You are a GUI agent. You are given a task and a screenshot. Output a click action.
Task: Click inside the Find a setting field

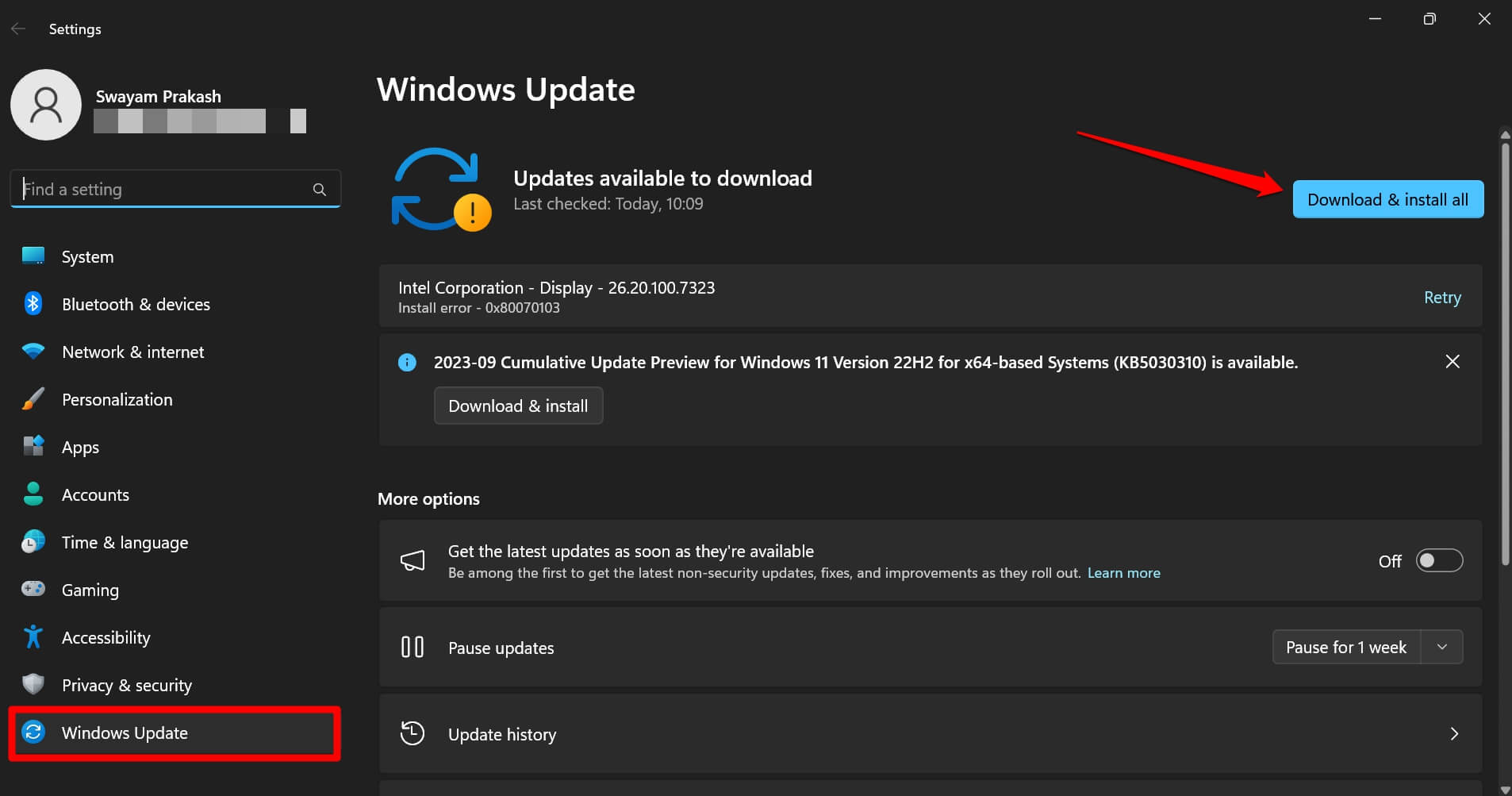coord(143,189)
